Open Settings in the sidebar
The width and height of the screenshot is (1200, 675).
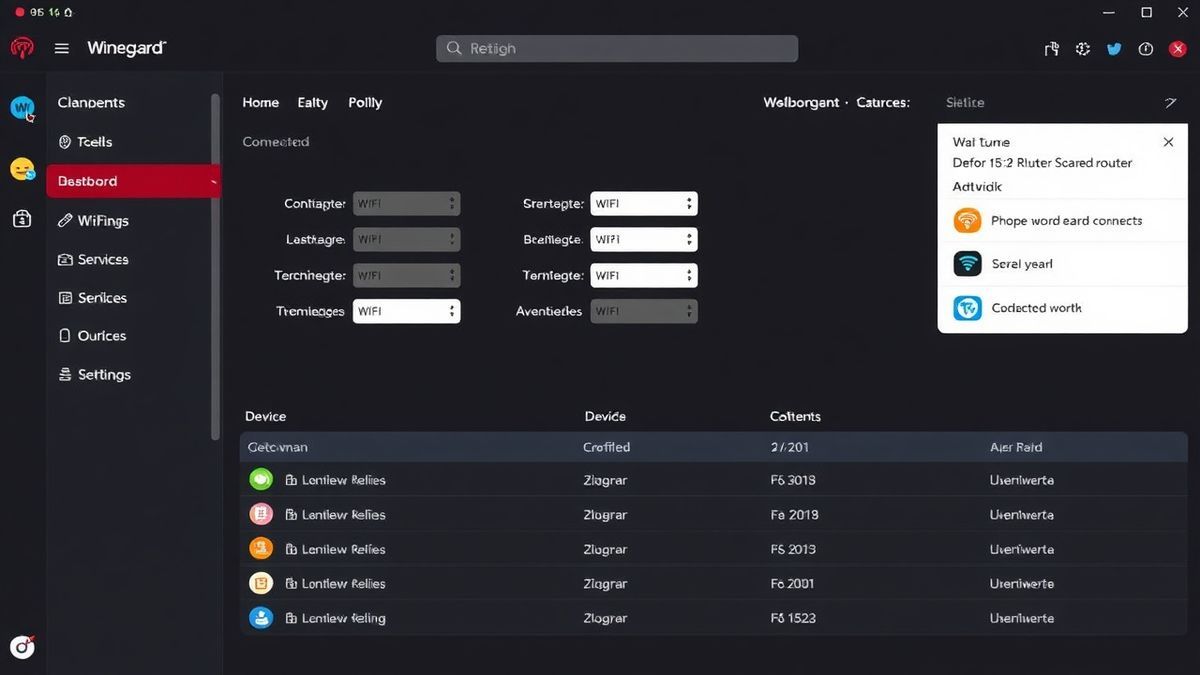95,374
